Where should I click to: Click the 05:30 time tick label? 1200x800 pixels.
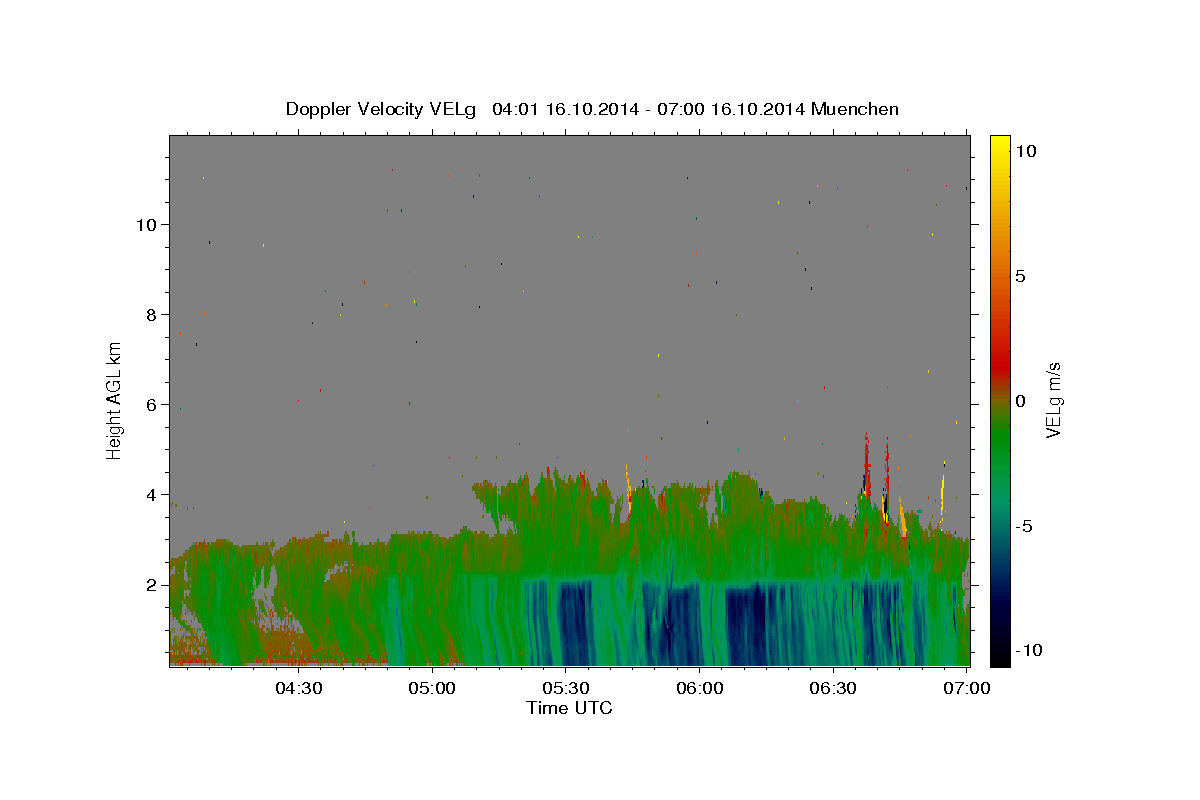(566, 688)
